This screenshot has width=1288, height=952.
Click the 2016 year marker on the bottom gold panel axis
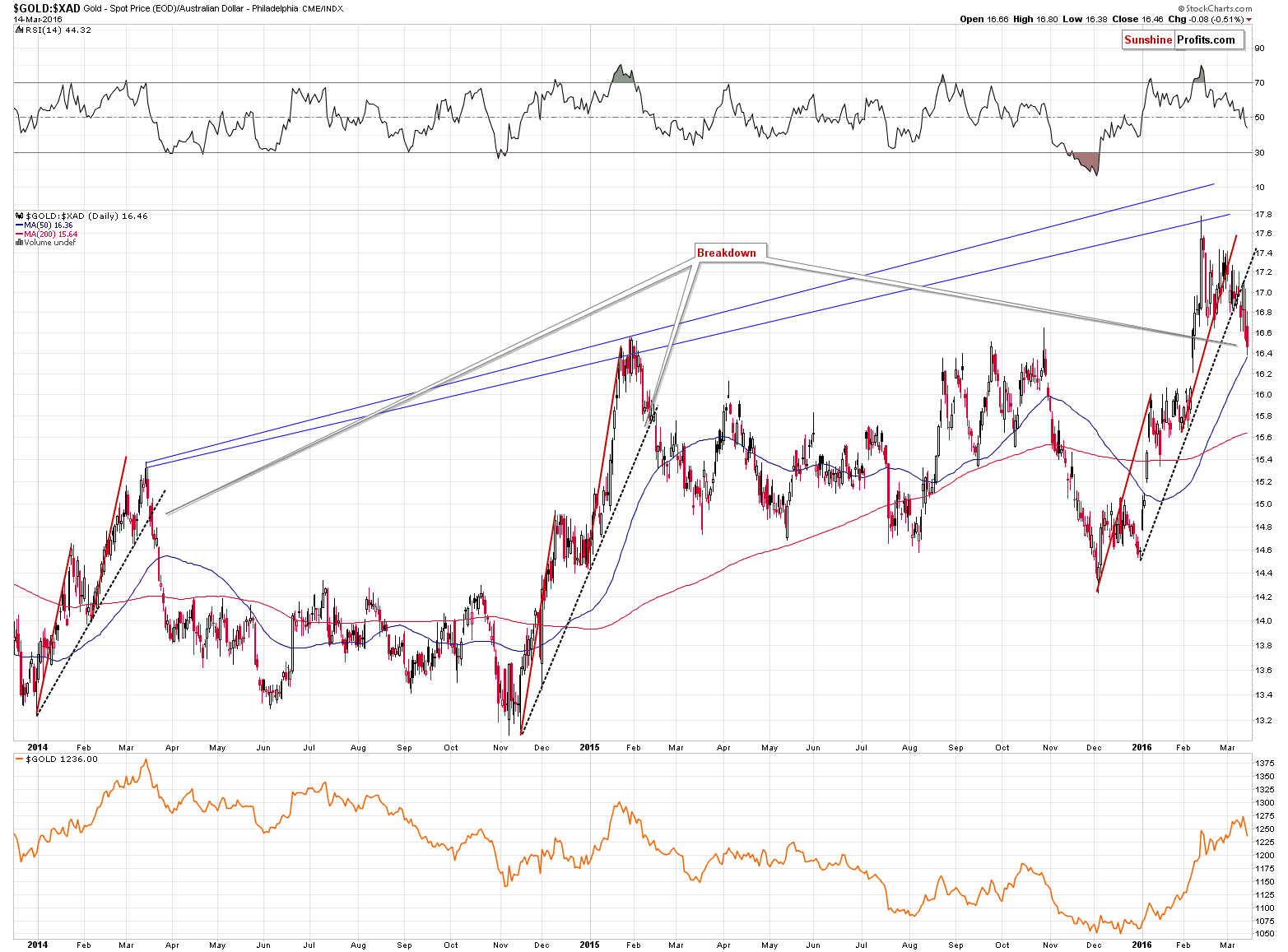1142,945
